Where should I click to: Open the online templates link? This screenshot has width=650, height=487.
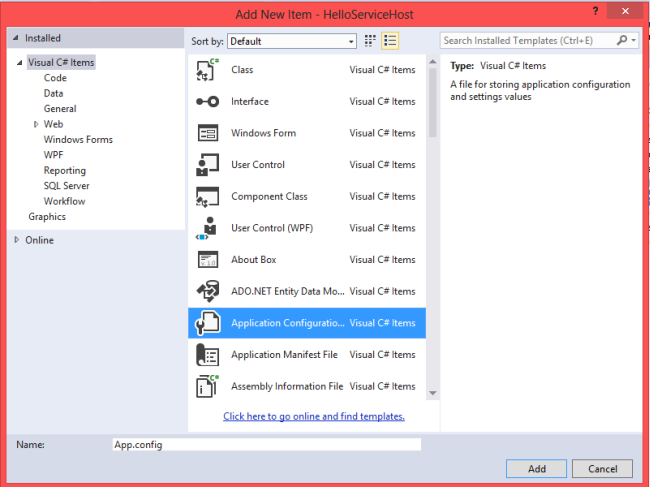tap(314, 416)
